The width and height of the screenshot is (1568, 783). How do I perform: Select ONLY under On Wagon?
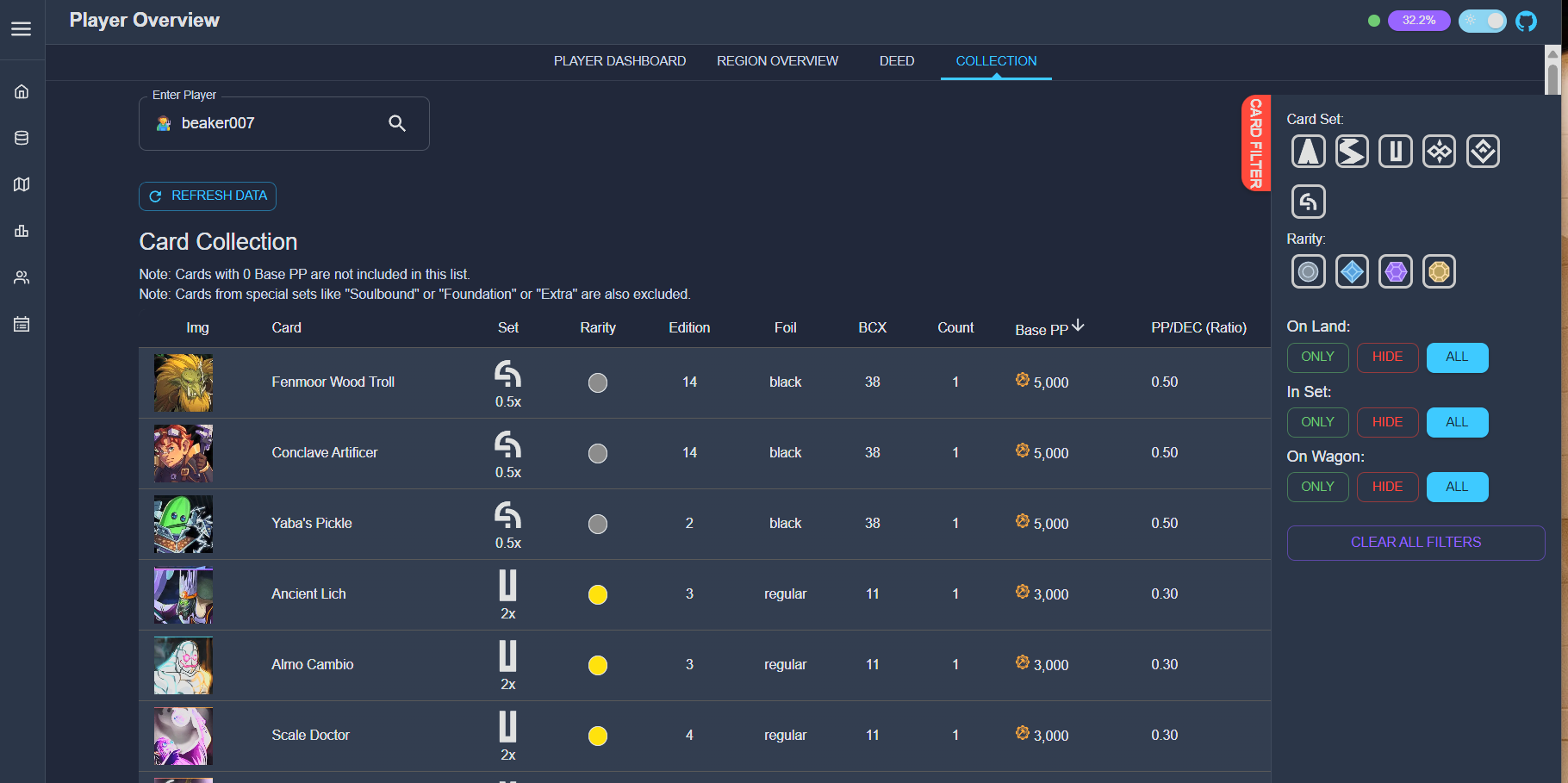(x=1317, y=487)
